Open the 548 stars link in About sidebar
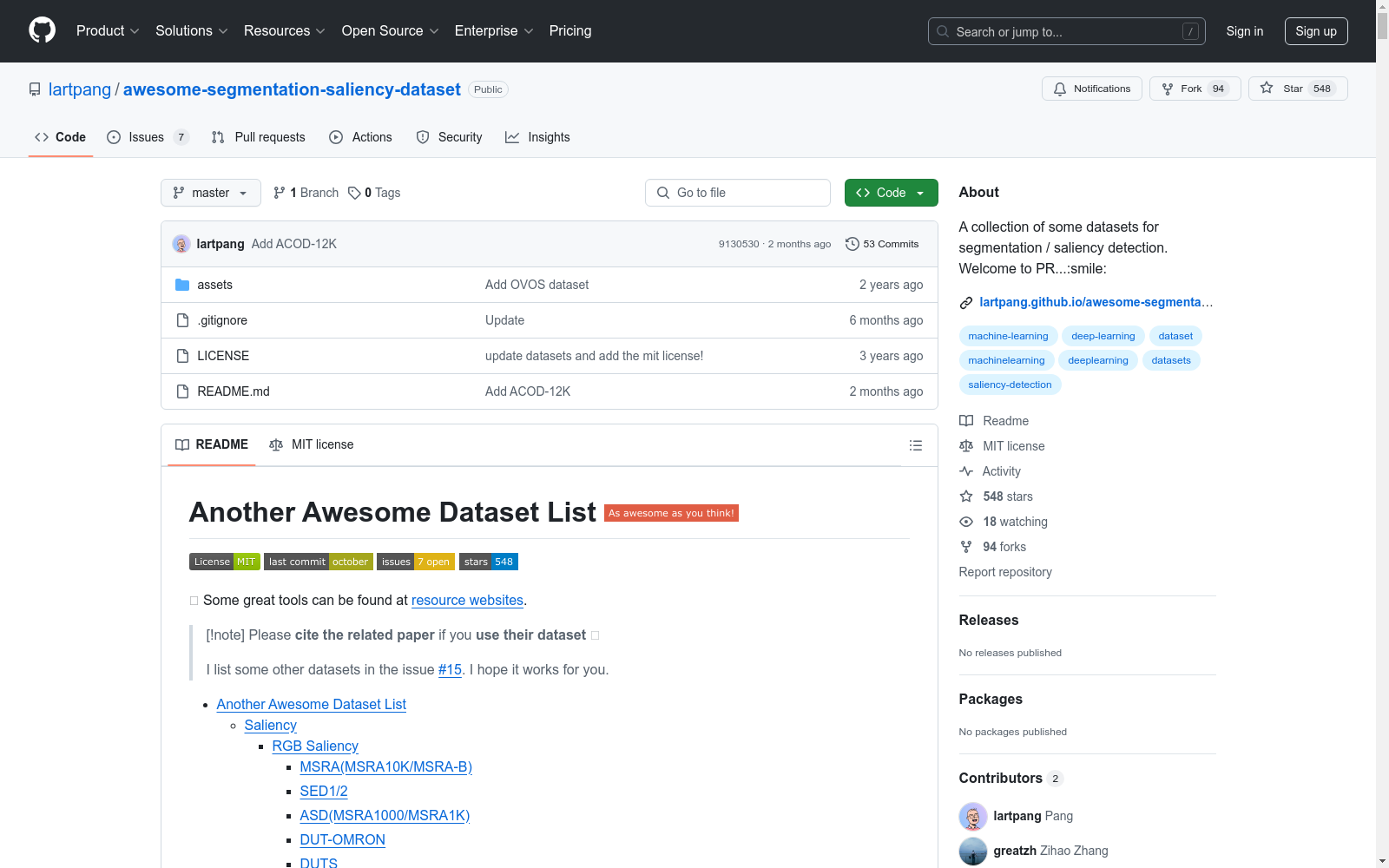Viewport: 1389px width, 868px height. click(996, 496)
